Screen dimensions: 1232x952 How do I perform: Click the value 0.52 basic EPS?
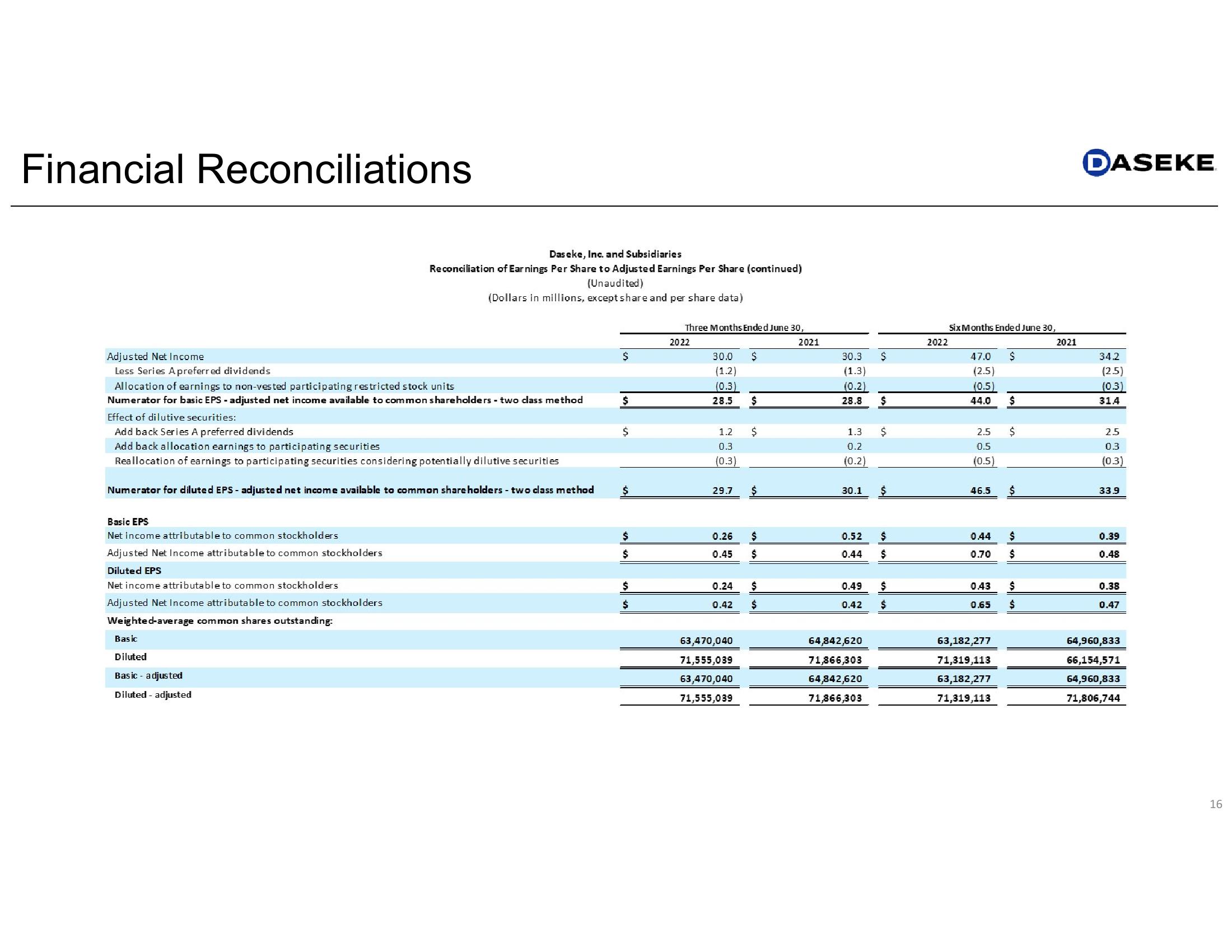[851, 536]
